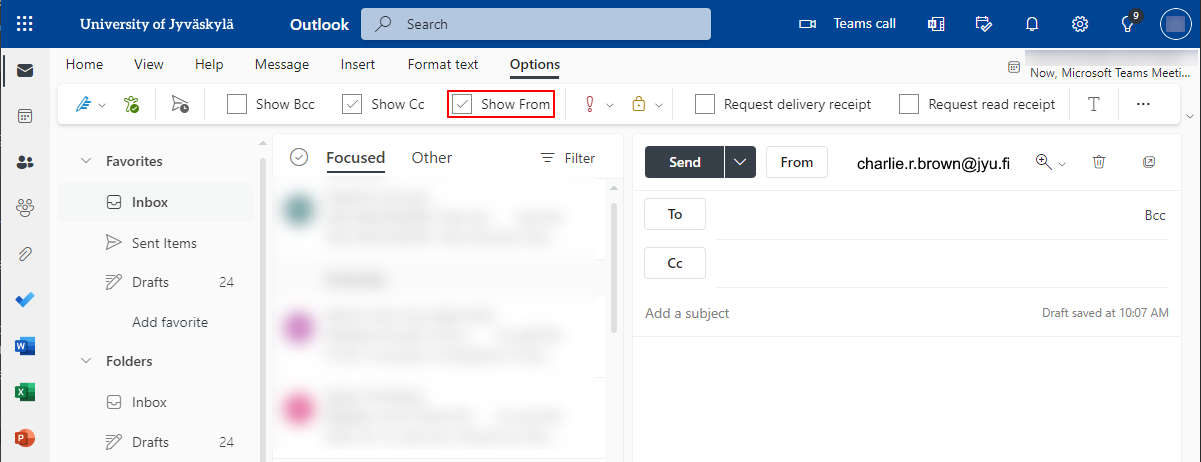Uncheck the Show From checkbox

click(462, 104)
